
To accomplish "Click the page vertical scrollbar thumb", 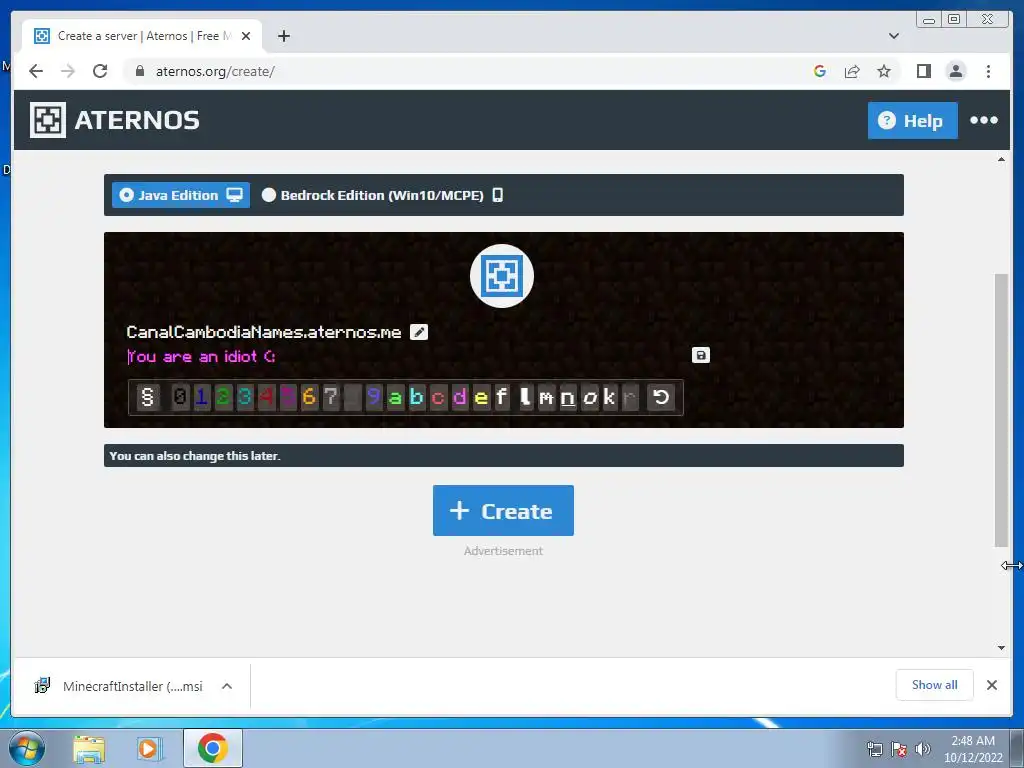I will [1001, 410].
